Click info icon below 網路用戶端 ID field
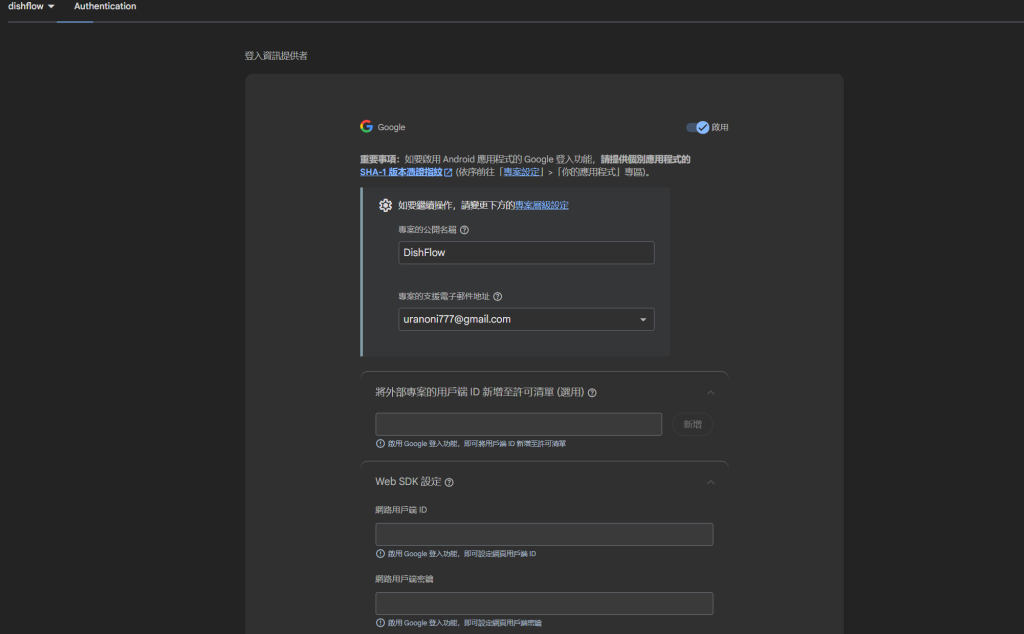1024x634 pixels. (x=380, y=554)
